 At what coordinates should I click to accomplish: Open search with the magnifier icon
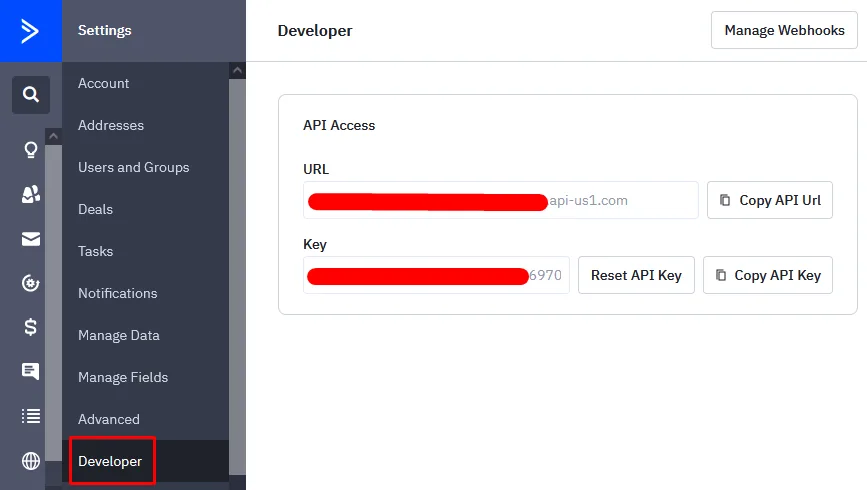point(31,95)
